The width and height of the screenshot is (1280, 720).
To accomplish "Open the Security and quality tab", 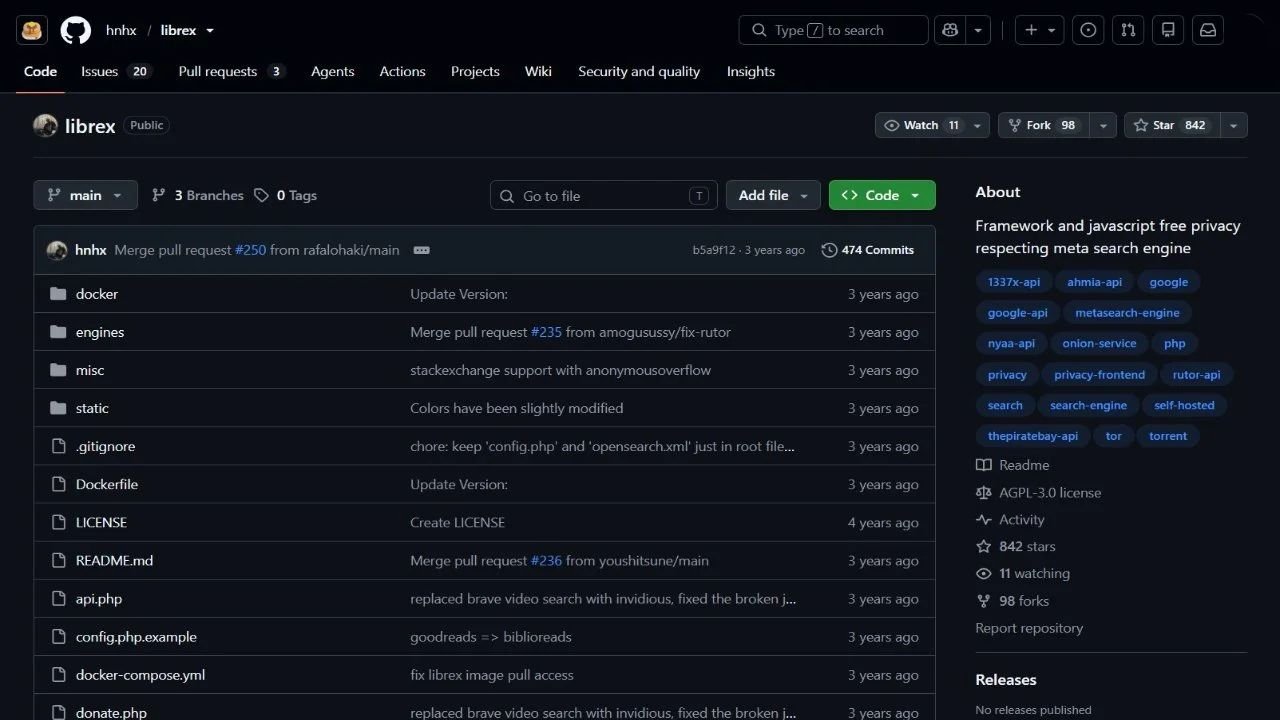I will (639, 71).
